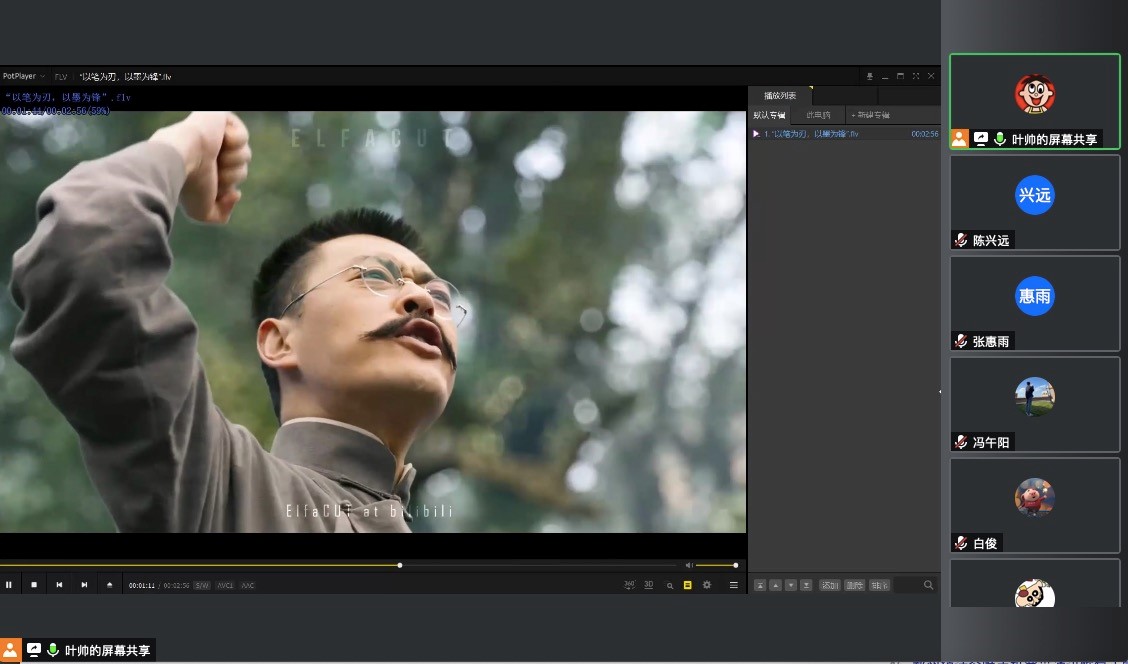Click the video playback area
1128x664 pixels.
tap(373, 322)
